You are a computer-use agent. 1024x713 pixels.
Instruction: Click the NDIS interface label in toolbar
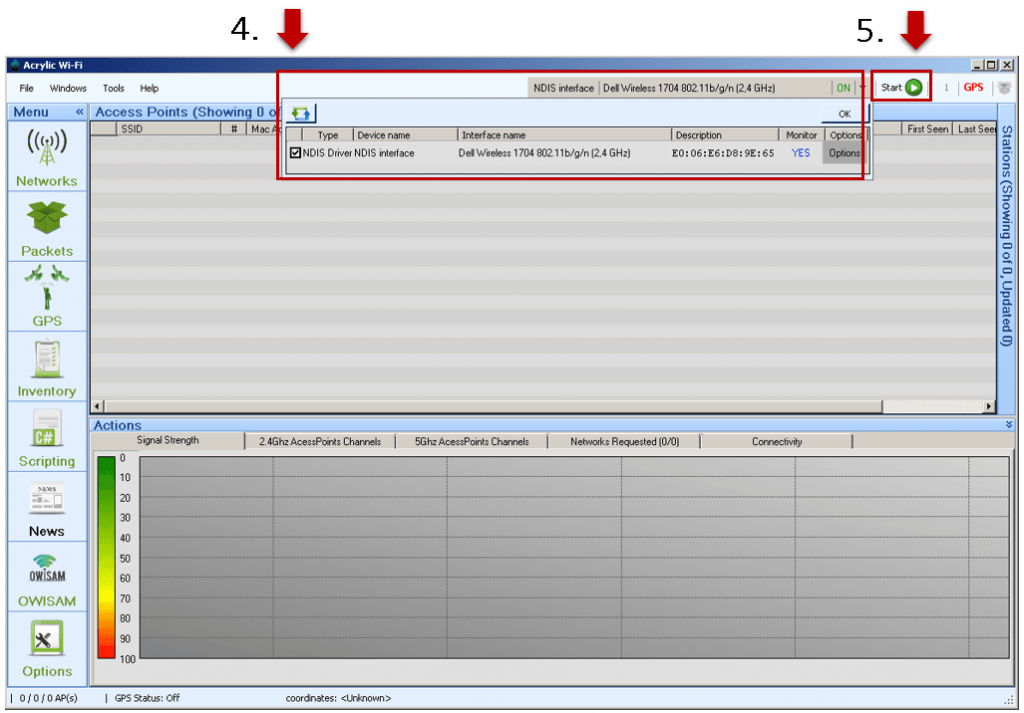coord(563,87)
